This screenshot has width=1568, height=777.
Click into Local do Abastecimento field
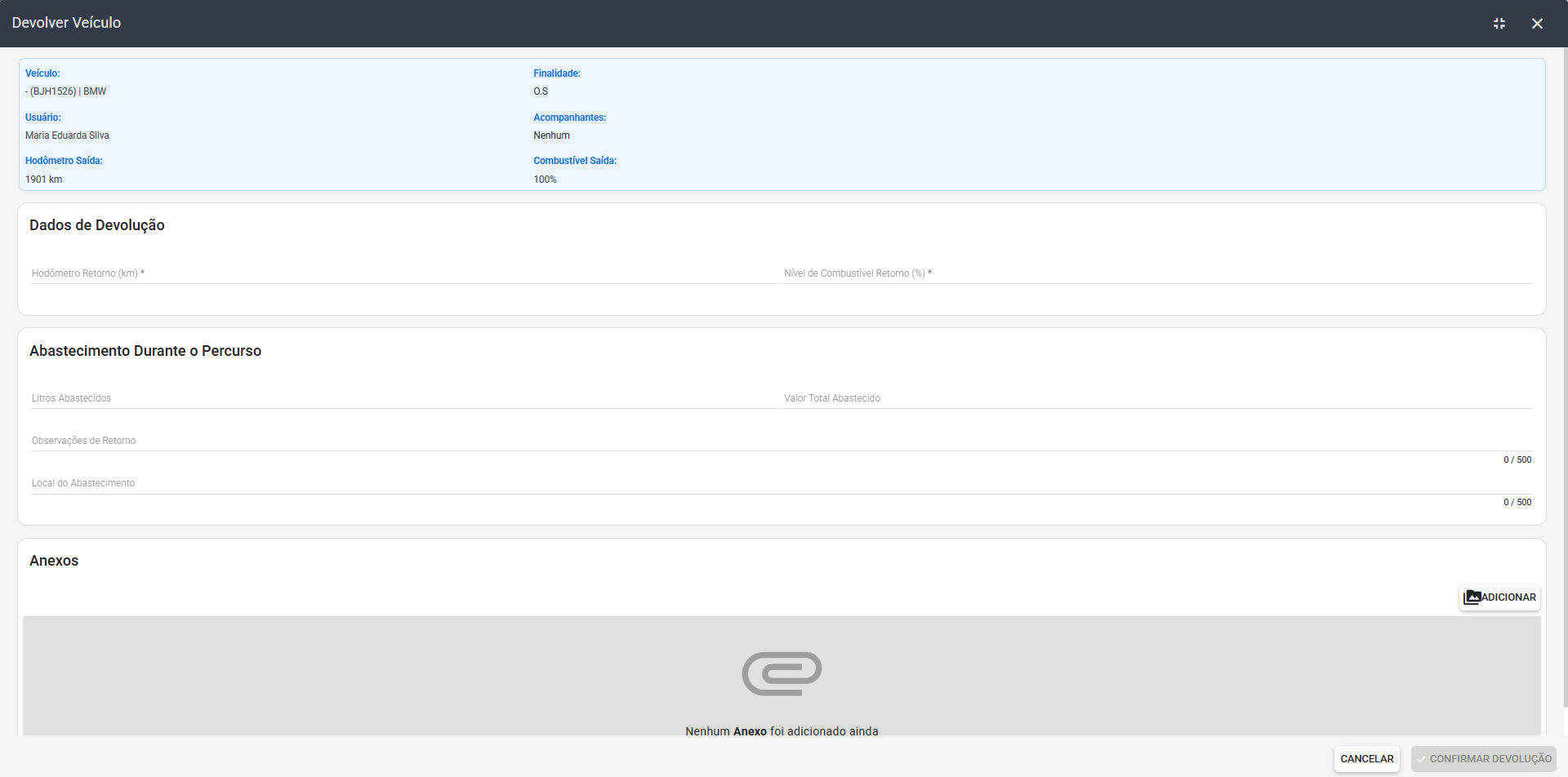[x=782, y=483]
